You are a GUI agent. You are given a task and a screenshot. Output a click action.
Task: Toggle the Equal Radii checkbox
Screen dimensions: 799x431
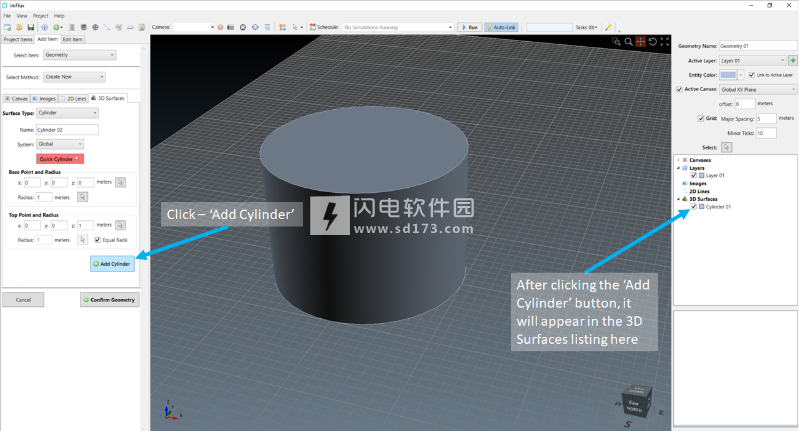(97, 240)
